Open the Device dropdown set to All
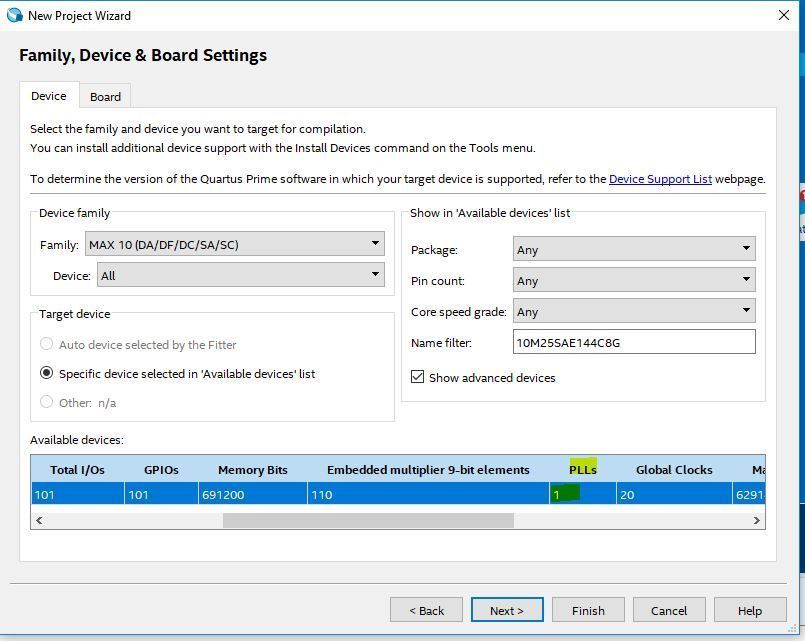The height and width of the screenshot is (641, 805). (240, 275)
